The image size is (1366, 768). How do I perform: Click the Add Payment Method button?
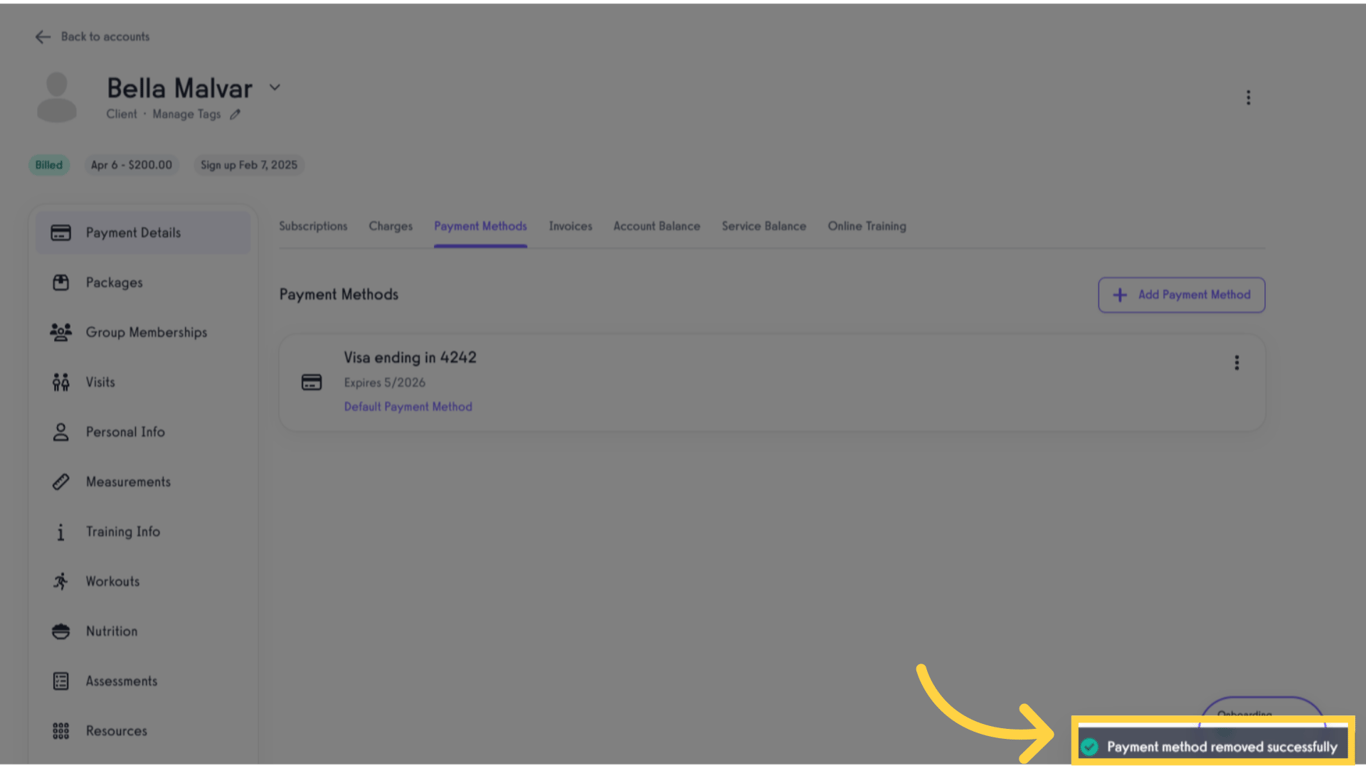coord(1181,295)
